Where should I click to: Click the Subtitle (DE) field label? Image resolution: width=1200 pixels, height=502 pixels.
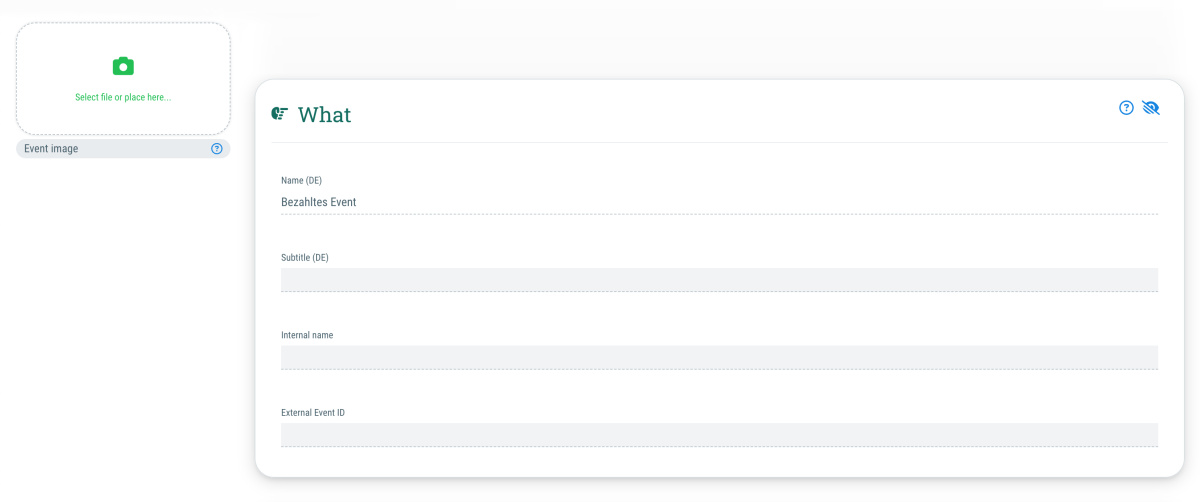coord(305,257)
